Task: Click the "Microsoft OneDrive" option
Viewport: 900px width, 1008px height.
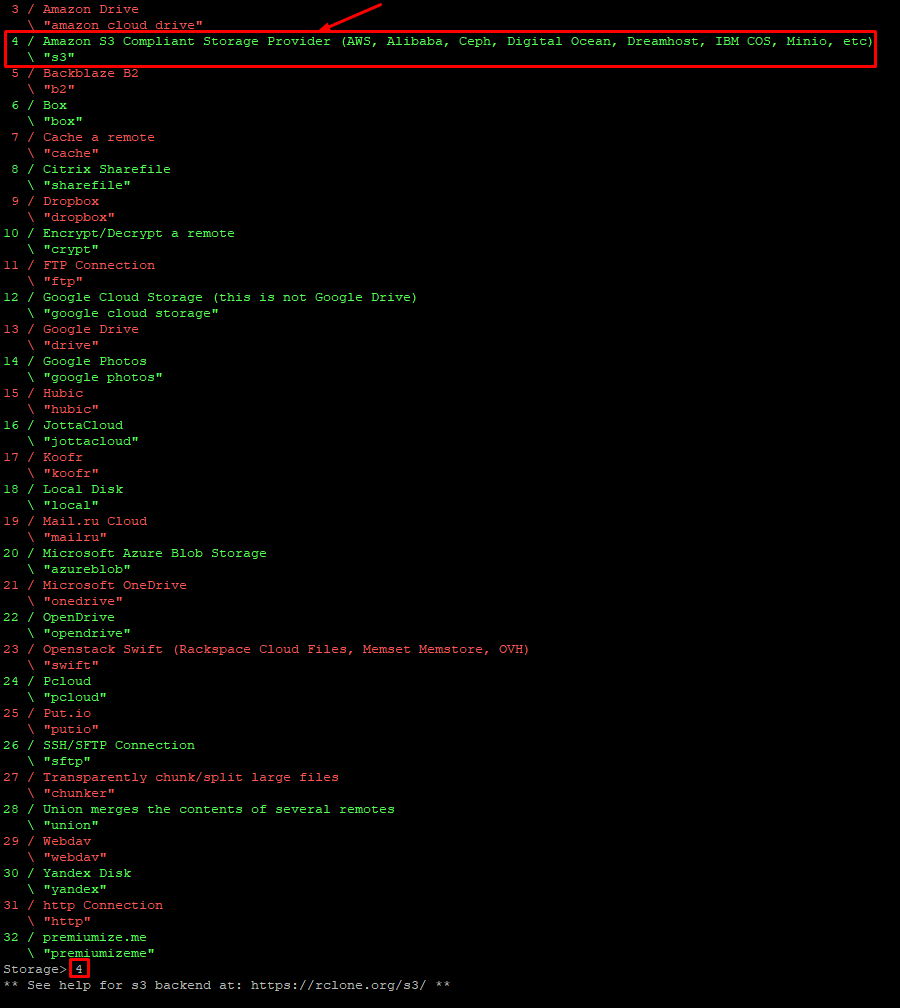Action: [x=114, y=586]
